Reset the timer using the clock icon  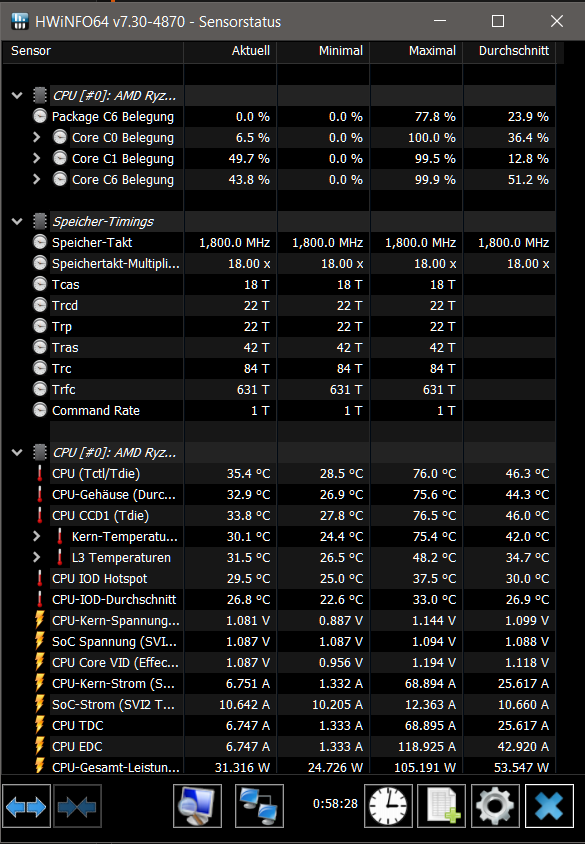[388, 806]
